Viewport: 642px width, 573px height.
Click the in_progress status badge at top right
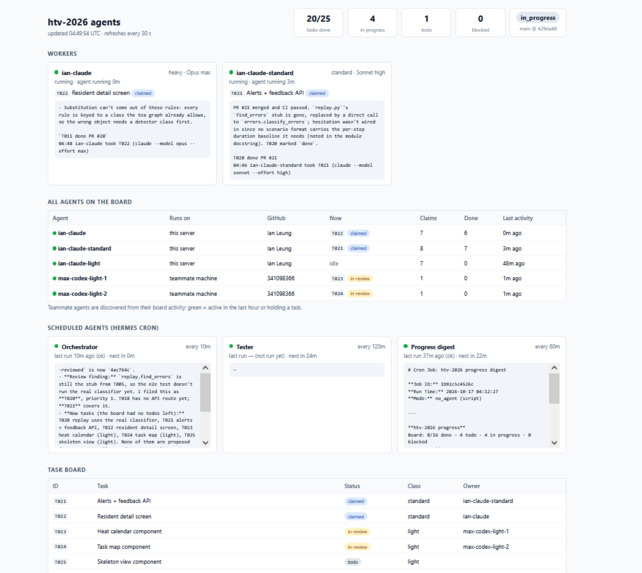(538, 18)
